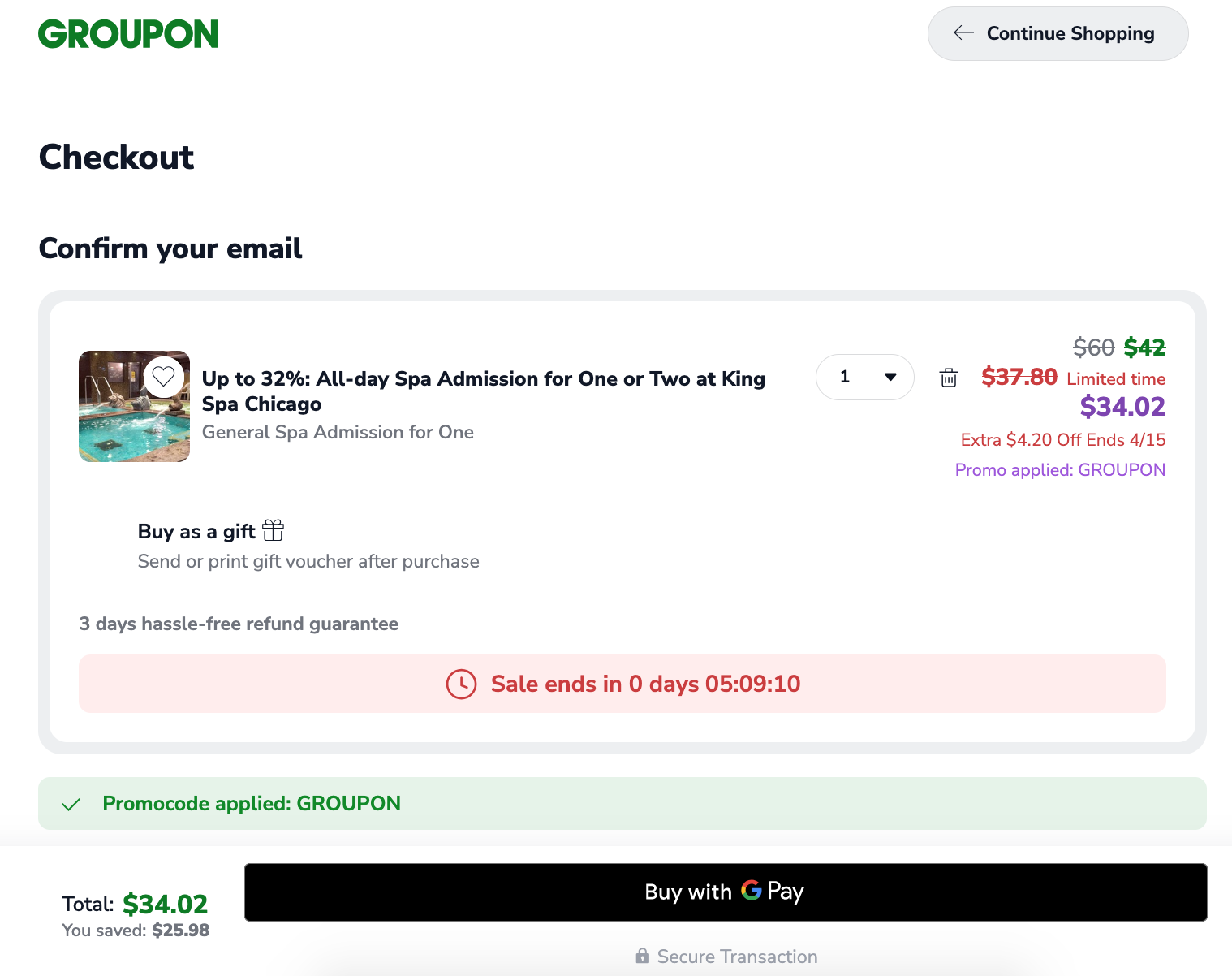Click General Spa Admission for One option text
This screenshot has height=976, width=1232.
[x=338, y=432]
